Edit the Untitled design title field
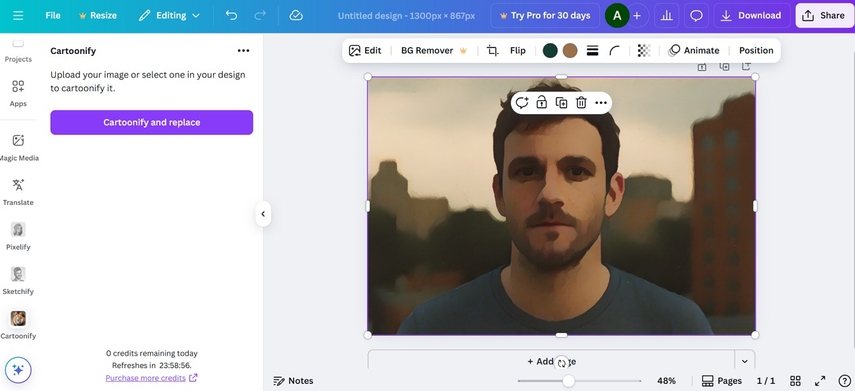 pos(406,15)
